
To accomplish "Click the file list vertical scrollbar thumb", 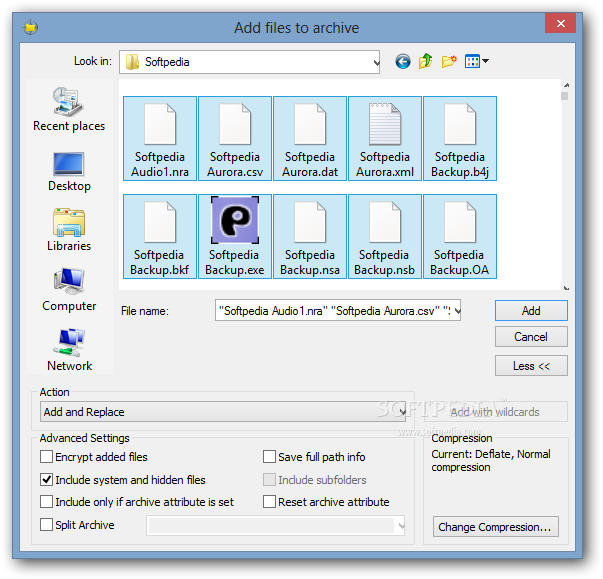I will 564,96.
